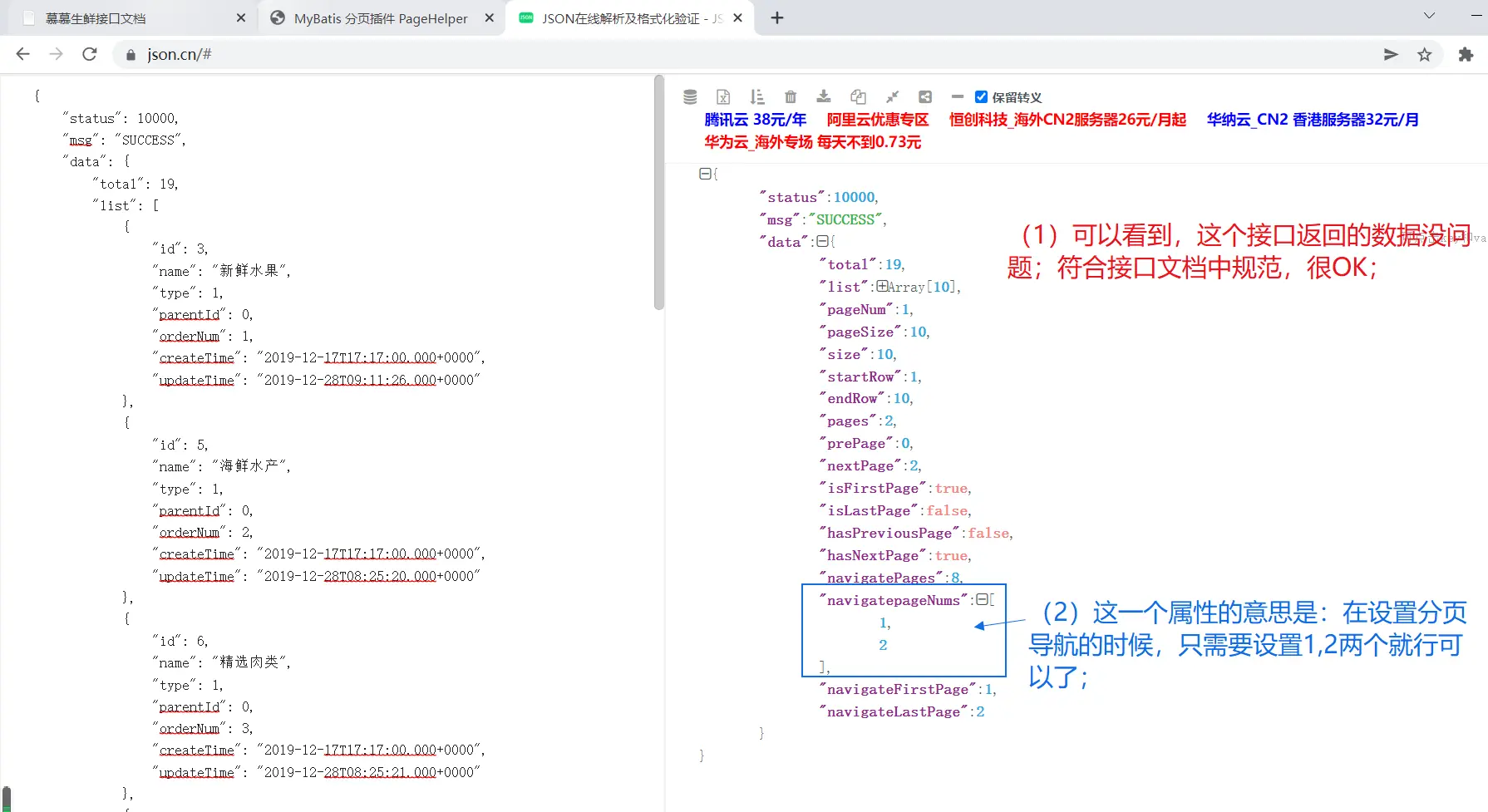
Task: Click the JSON input pane scrollbar
Action: pos(659,193)
